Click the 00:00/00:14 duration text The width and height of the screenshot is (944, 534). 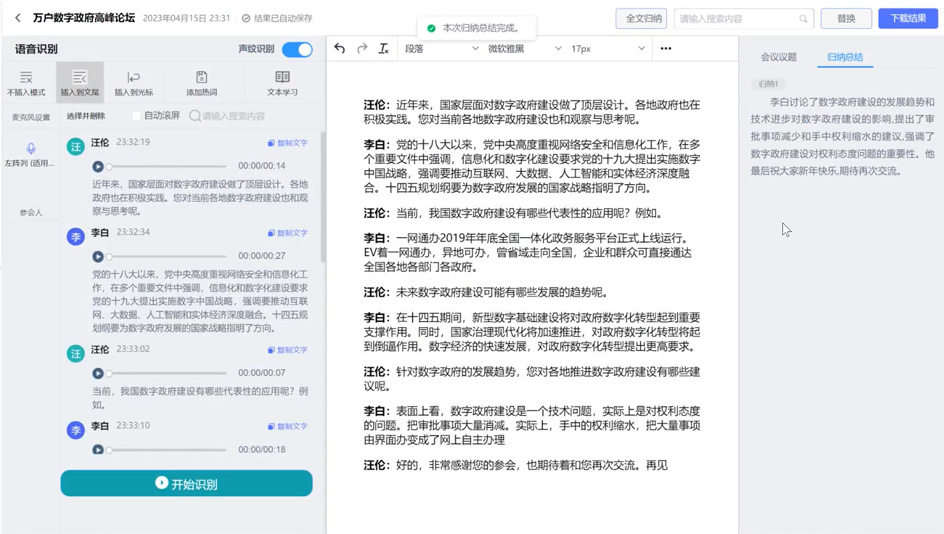[x=262, y=166]
